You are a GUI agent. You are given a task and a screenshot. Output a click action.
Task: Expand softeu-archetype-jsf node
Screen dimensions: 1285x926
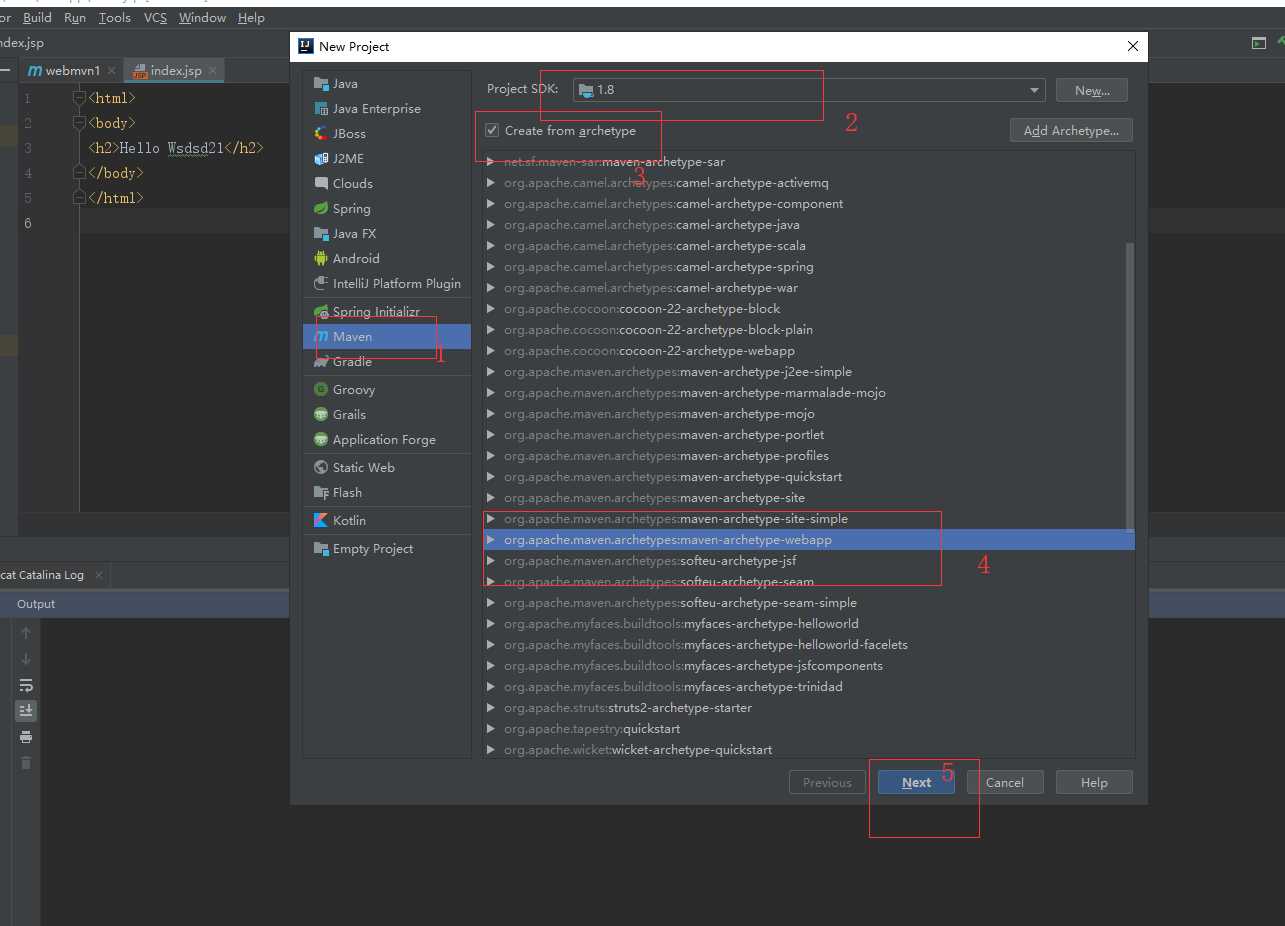[x=490, y=561]
